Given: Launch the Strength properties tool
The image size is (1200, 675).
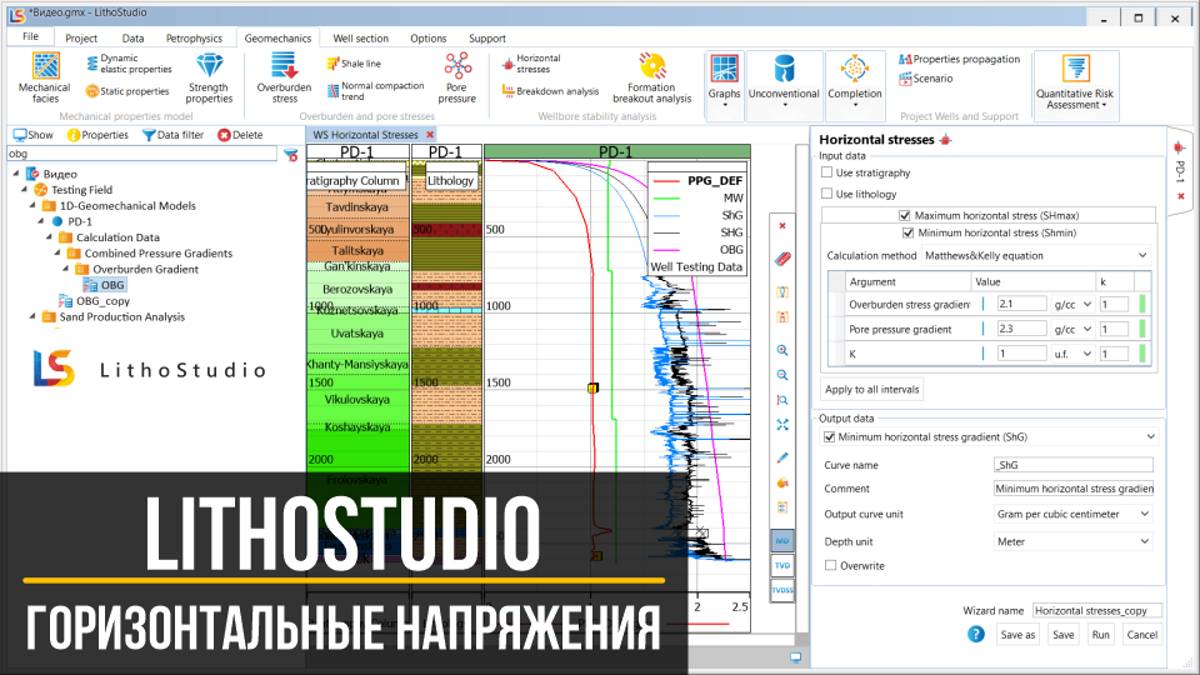Looking at the screenshot, I should [x=209, y=78].
